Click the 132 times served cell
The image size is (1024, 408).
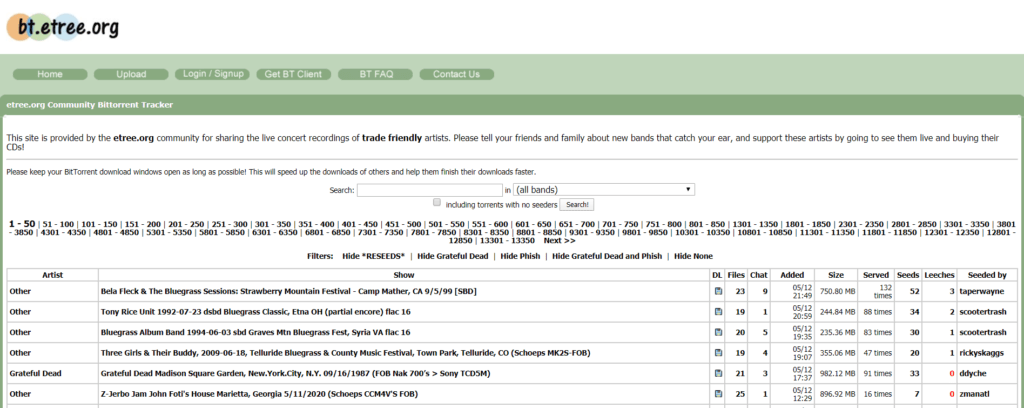pyautogui.click(x=875, y=291)
